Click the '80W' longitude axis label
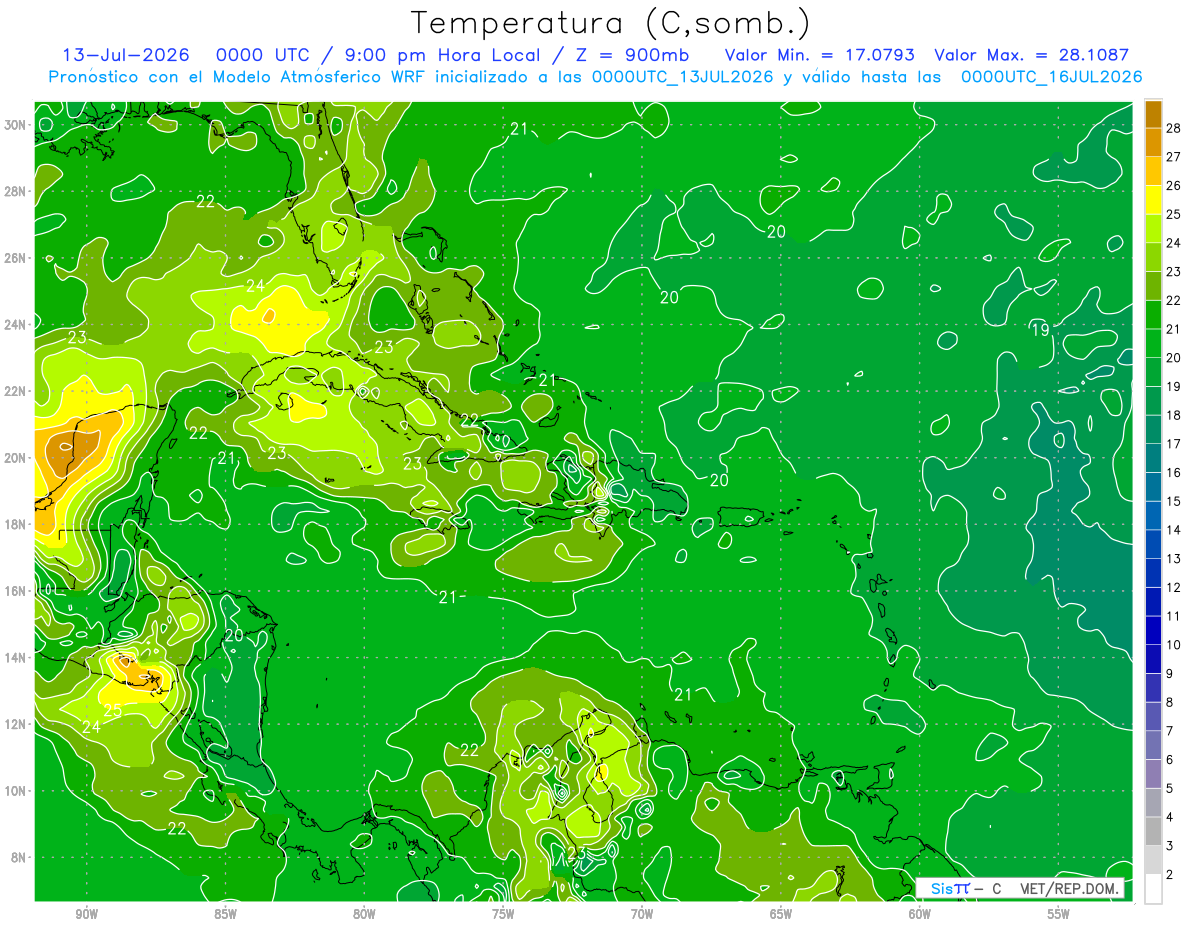The height and width of the screenshot is (927, 1200). coord(364,914)
